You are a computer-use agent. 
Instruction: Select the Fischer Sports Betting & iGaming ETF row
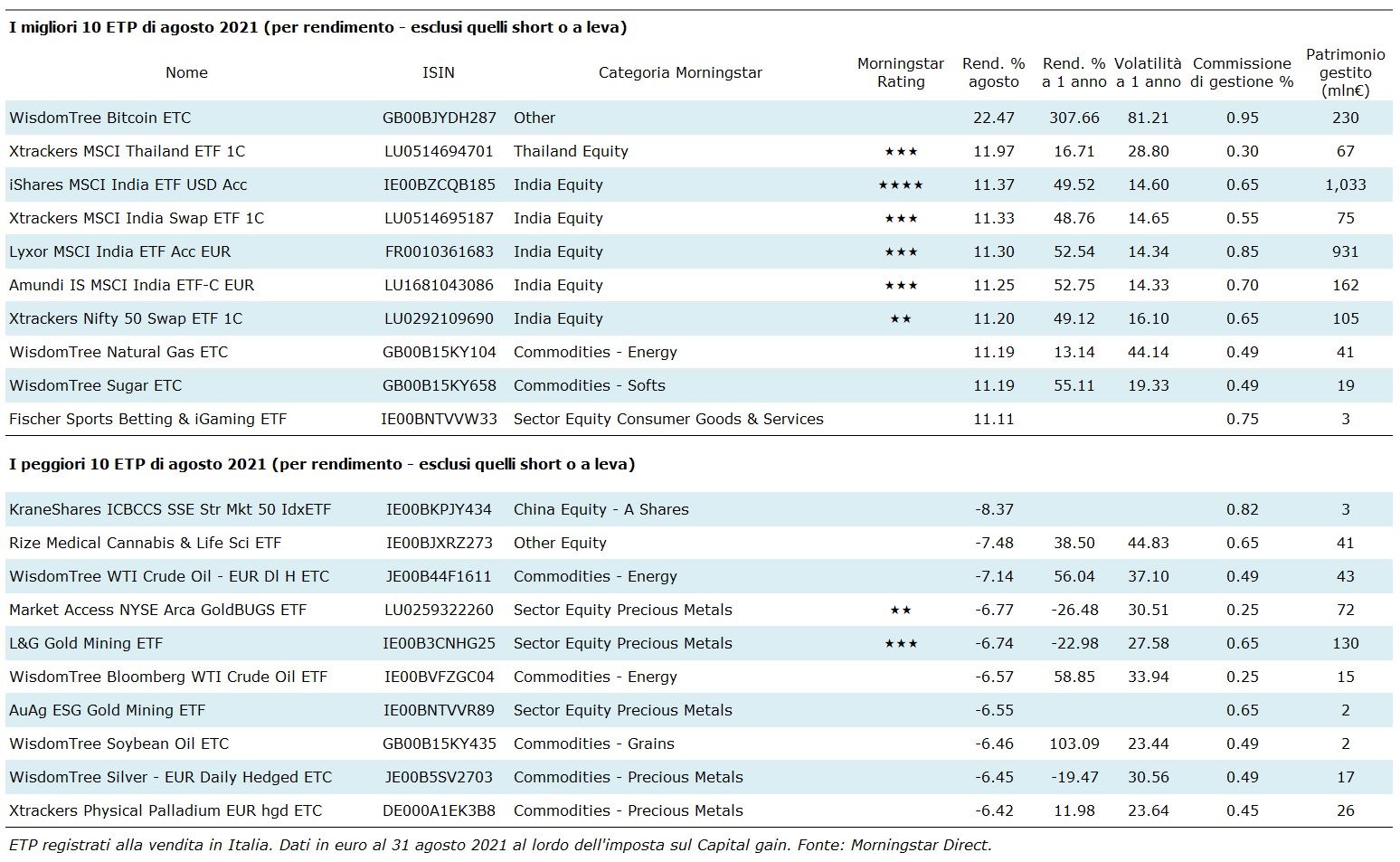coord(147,419)
